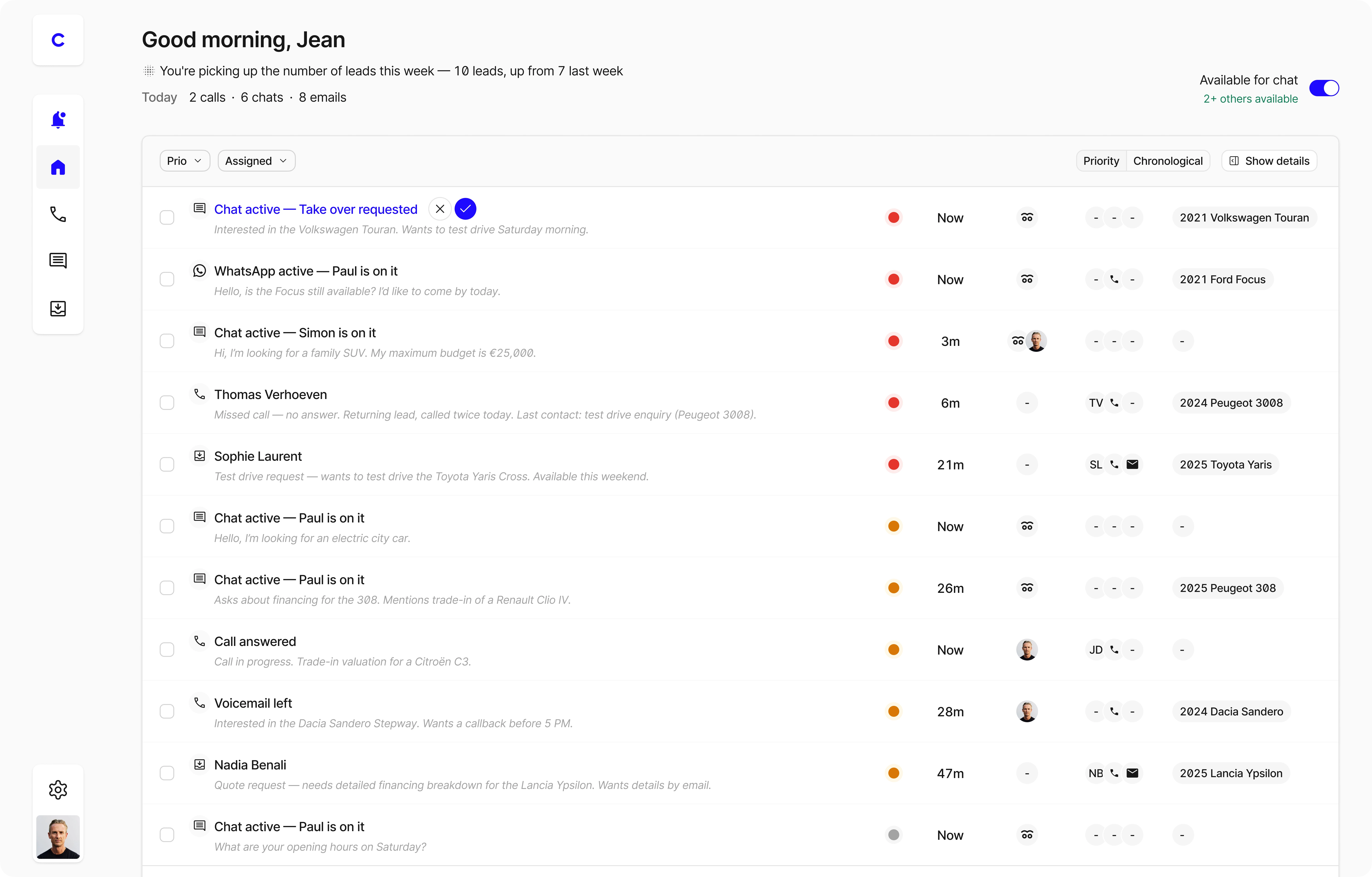Screen dimensions: 1372x877
Task: Open the Prio filter dropdown
Action: (x=185, y=161)
